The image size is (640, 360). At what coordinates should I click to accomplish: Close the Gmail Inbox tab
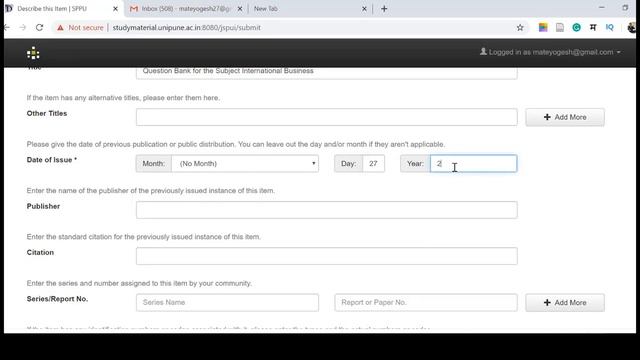click(240, 9)
